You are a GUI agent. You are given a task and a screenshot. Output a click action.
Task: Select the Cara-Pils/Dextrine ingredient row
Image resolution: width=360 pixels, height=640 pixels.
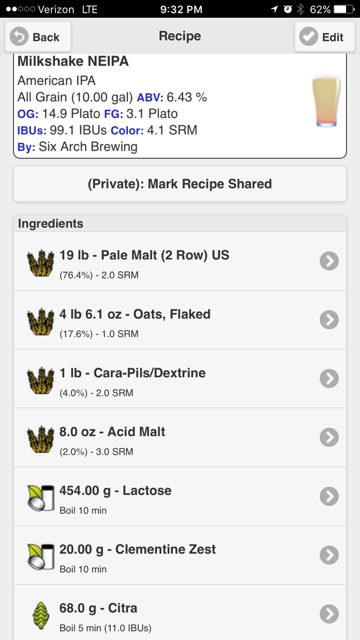(180, 378)
